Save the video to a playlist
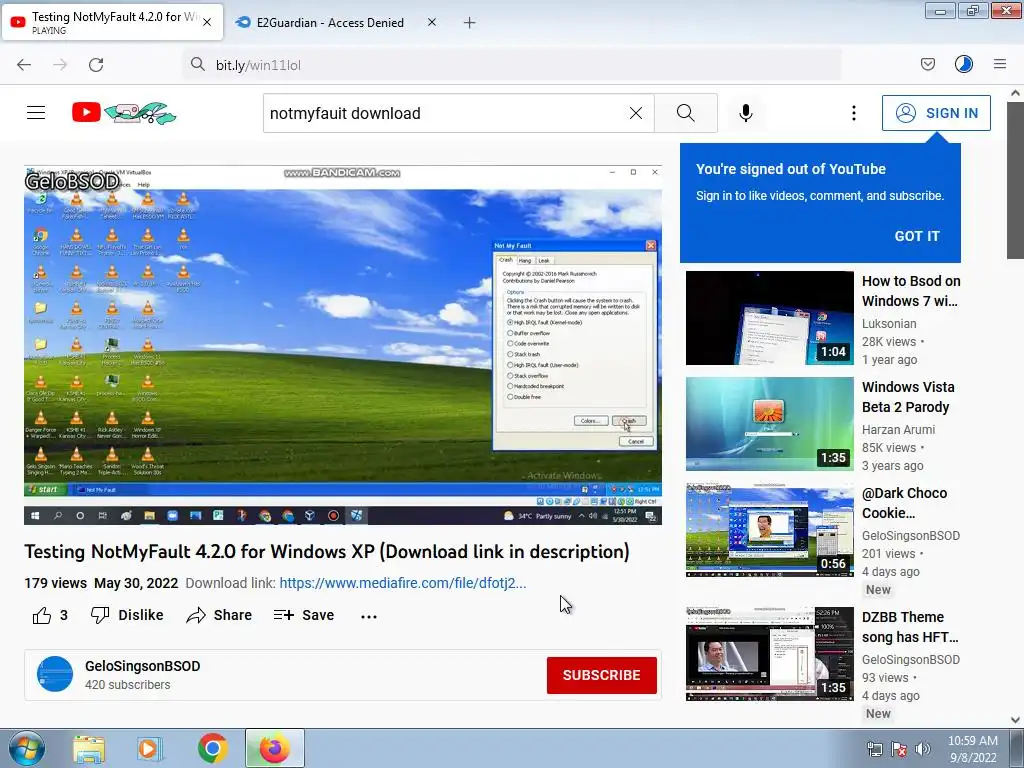 [x=304, y=615]
